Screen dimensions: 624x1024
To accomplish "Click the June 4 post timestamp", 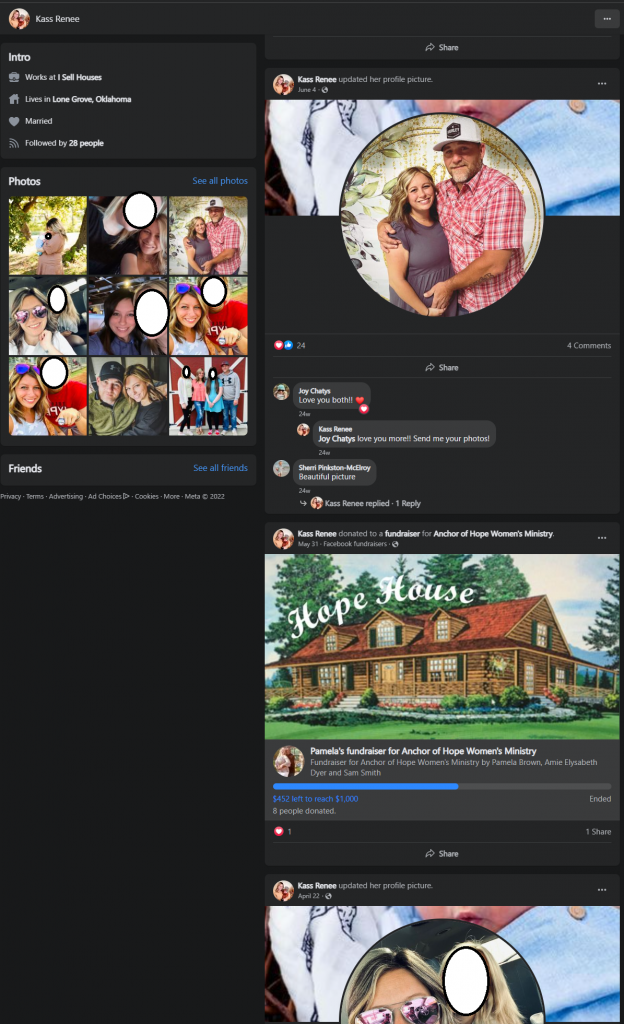I will tap(307, 90).
